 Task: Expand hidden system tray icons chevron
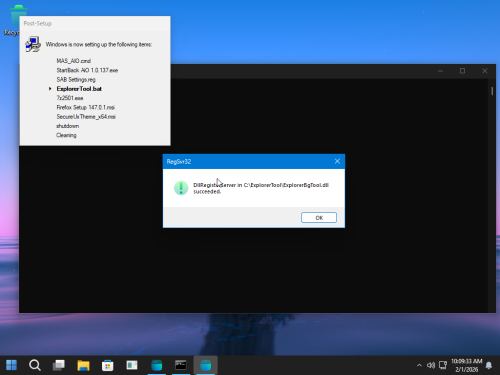[x=419, y=365]
